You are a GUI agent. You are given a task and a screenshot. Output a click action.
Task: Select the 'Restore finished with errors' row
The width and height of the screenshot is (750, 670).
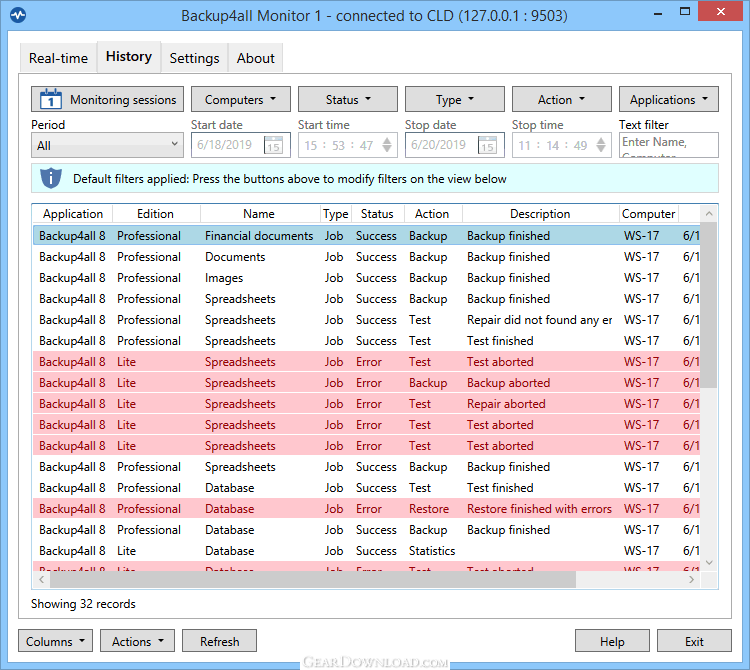367,509
